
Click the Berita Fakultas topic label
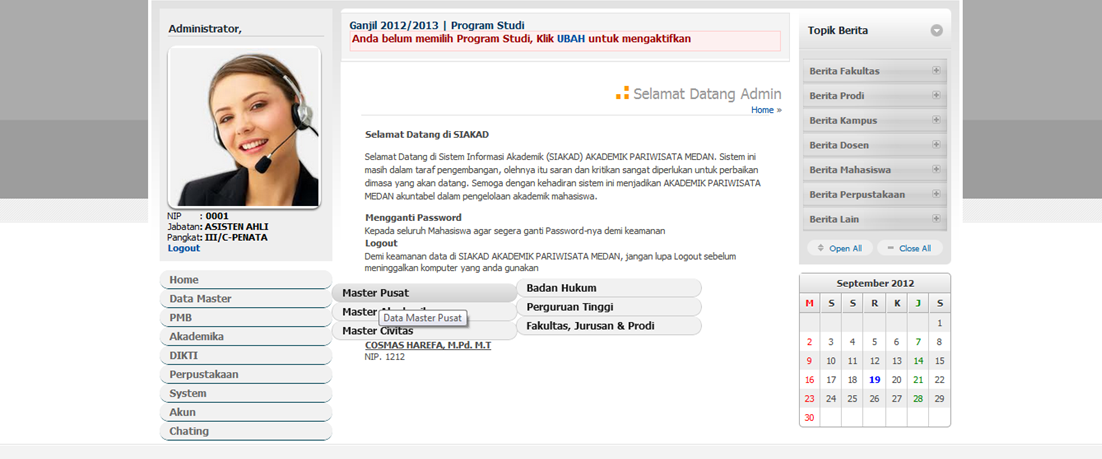(844, 71)
